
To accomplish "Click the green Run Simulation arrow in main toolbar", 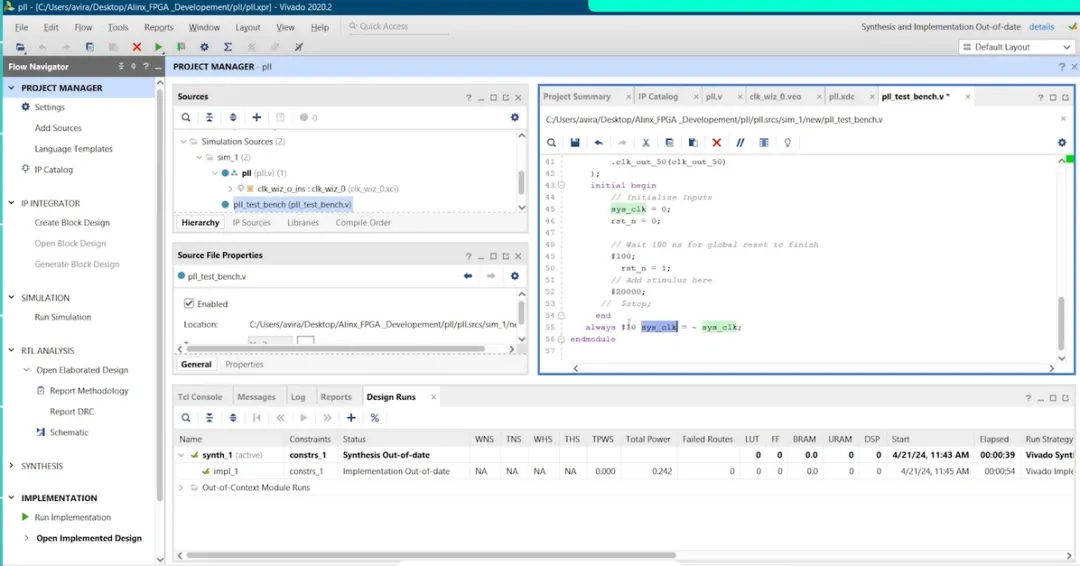I will (x=159, y=47).
